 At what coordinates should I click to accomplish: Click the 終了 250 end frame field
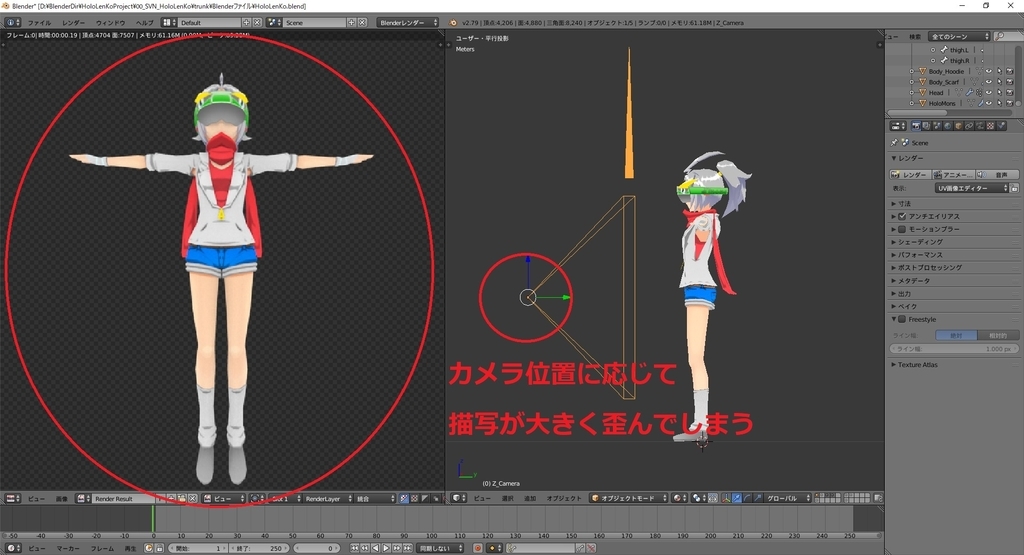click(x=258, y=548)
